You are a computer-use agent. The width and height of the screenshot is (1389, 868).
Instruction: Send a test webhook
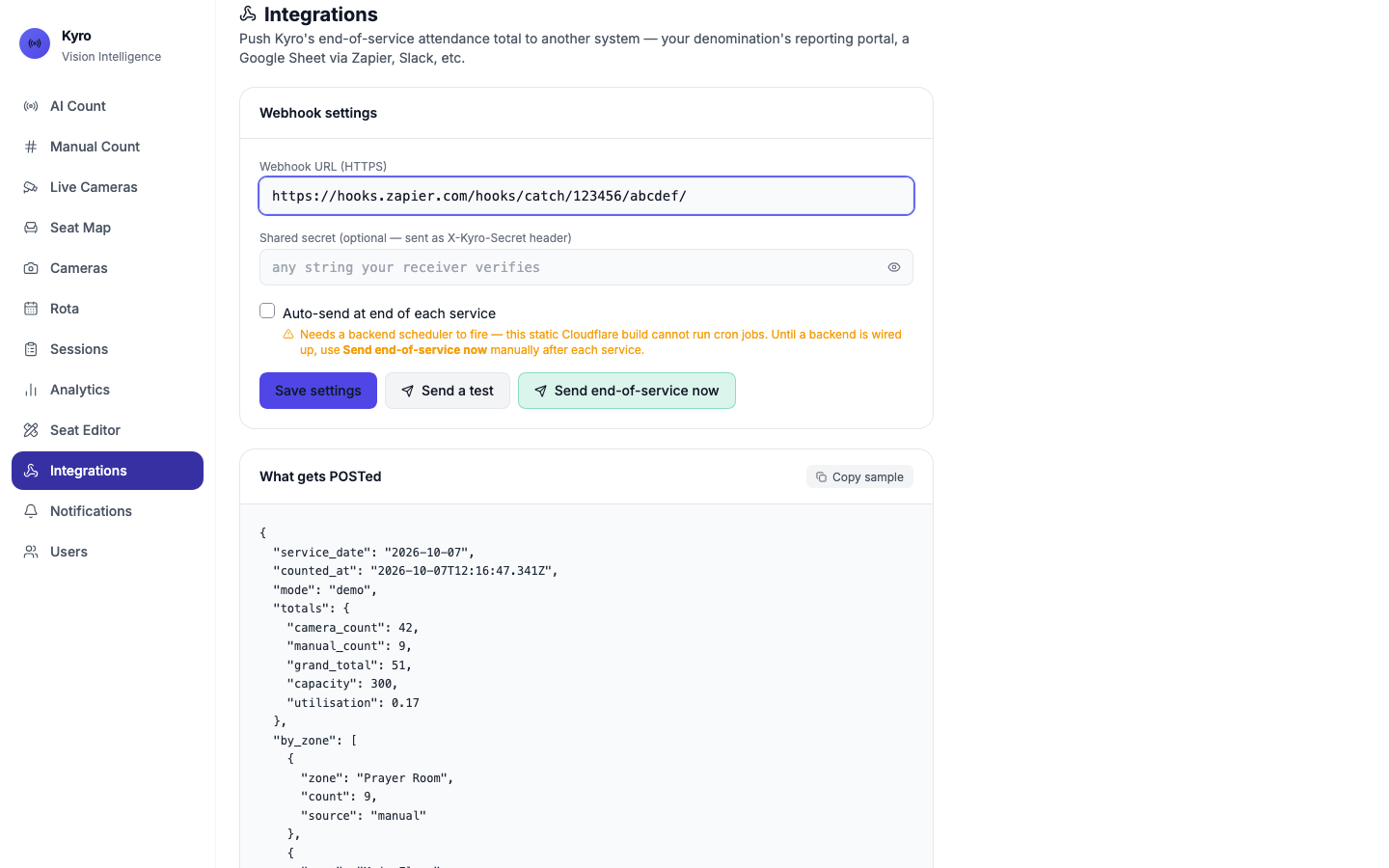pos(448,391)
